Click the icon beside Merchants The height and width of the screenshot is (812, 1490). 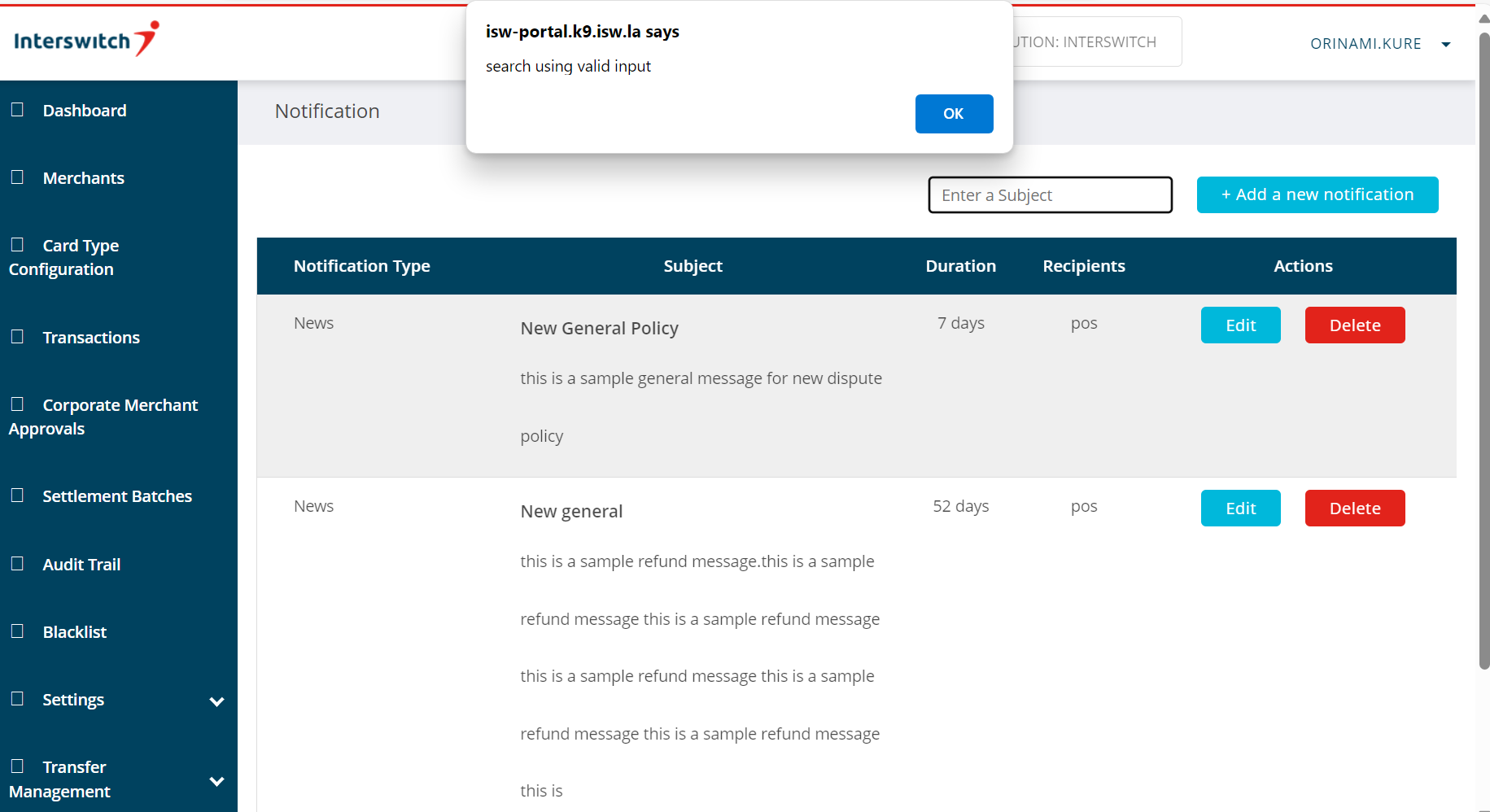(17, 177)
